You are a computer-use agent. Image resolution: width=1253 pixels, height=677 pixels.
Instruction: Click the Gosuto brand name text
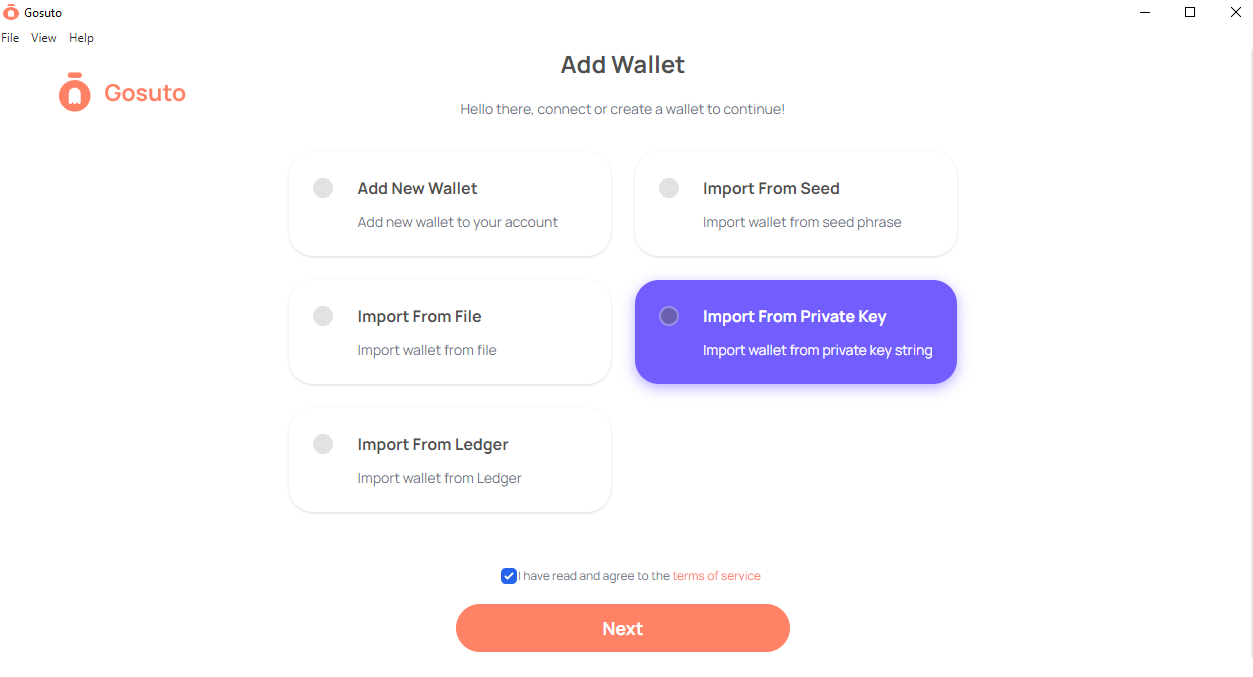145,93
